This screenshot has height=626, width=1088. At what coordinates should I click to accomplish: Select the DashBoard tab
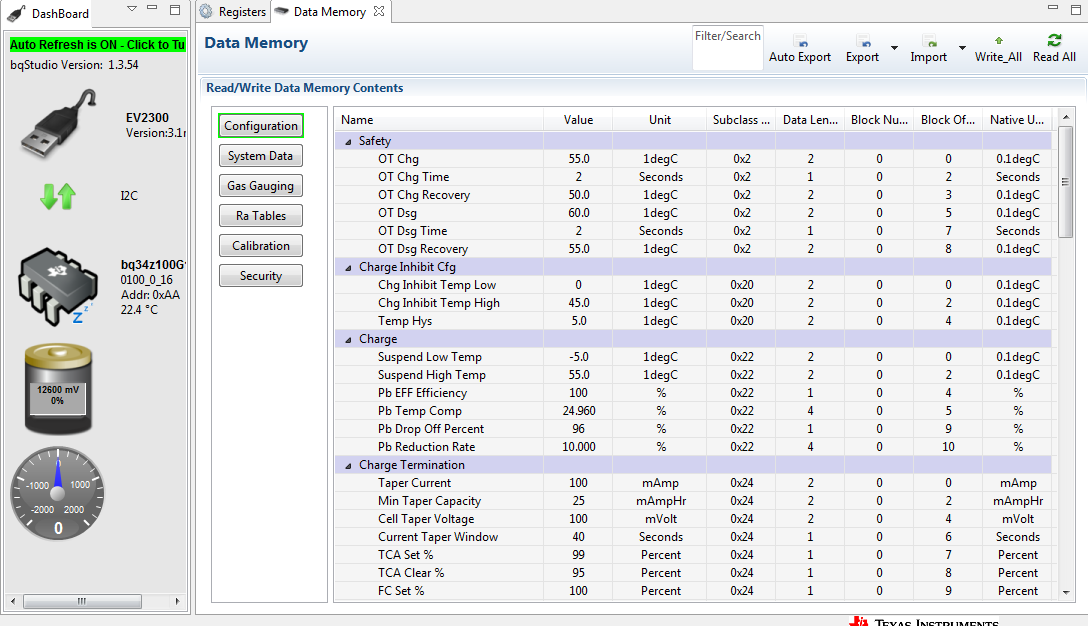point(49,13)
